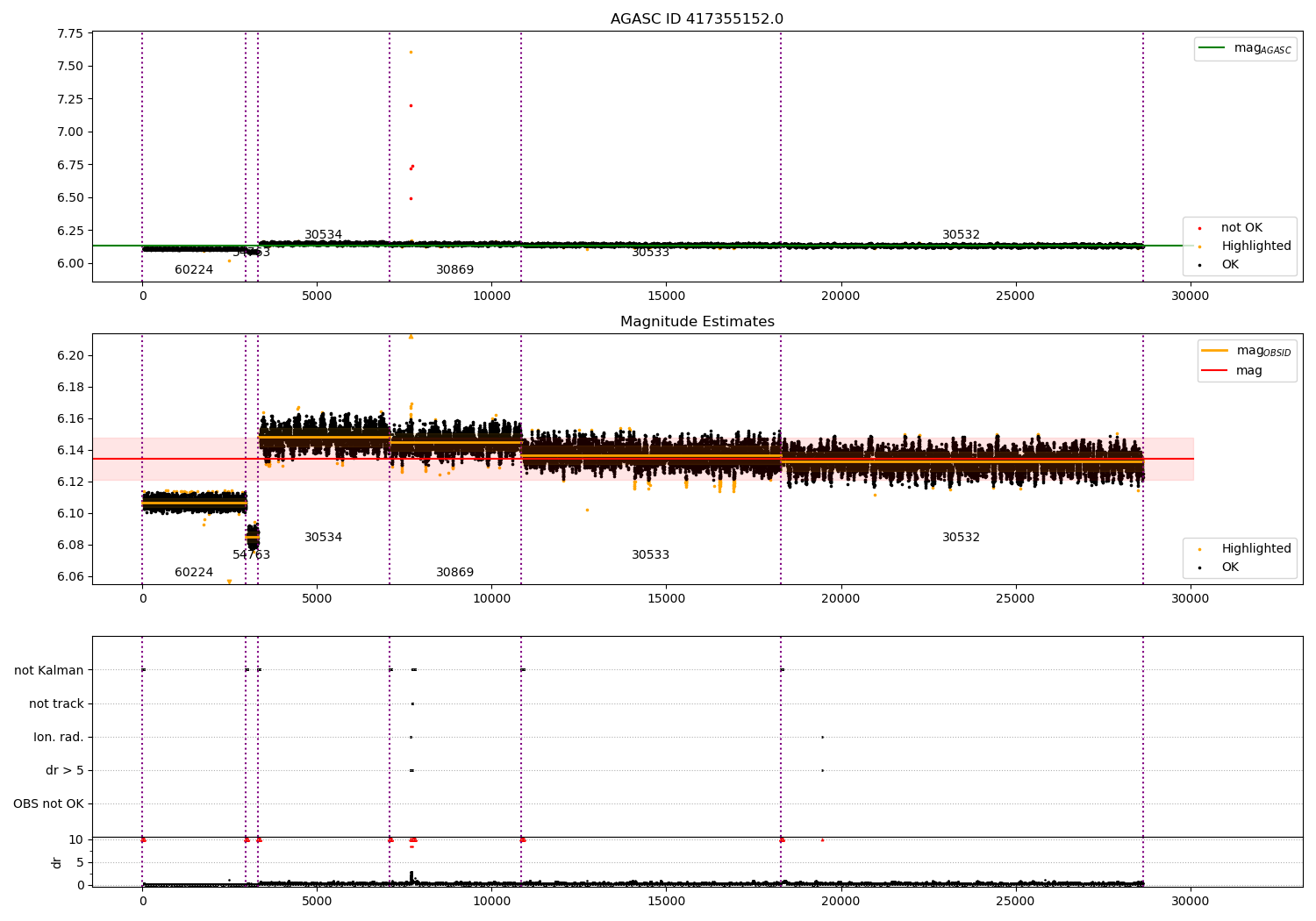The height and width of the screenshot is (921, 1316).
Task: Click the mag OBSID legend entry with orange line
Action: point(1246,351)
